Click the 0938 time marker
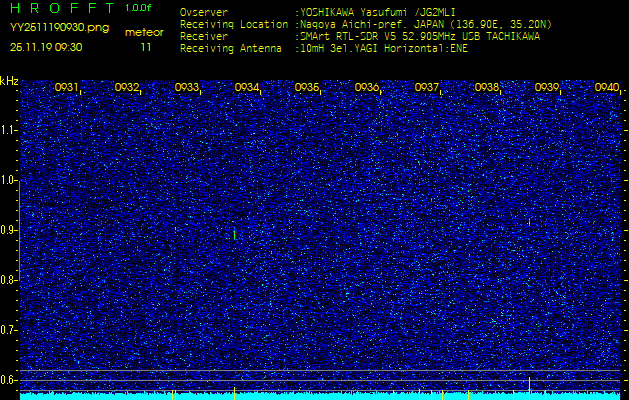This screenshot has height=400, width=629. click(487, 88)
